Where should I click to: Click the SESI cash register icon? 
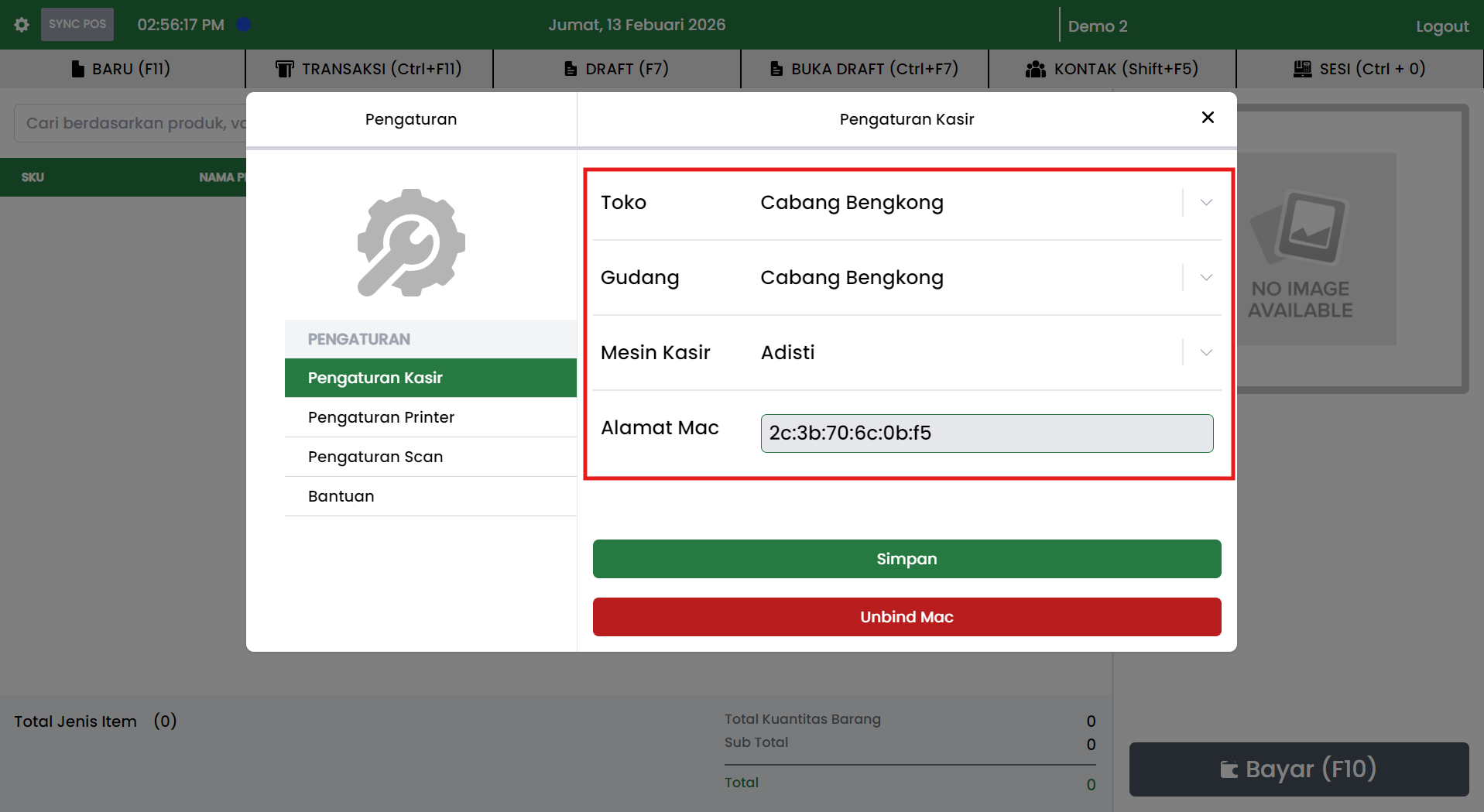(x=1302, y=69)
